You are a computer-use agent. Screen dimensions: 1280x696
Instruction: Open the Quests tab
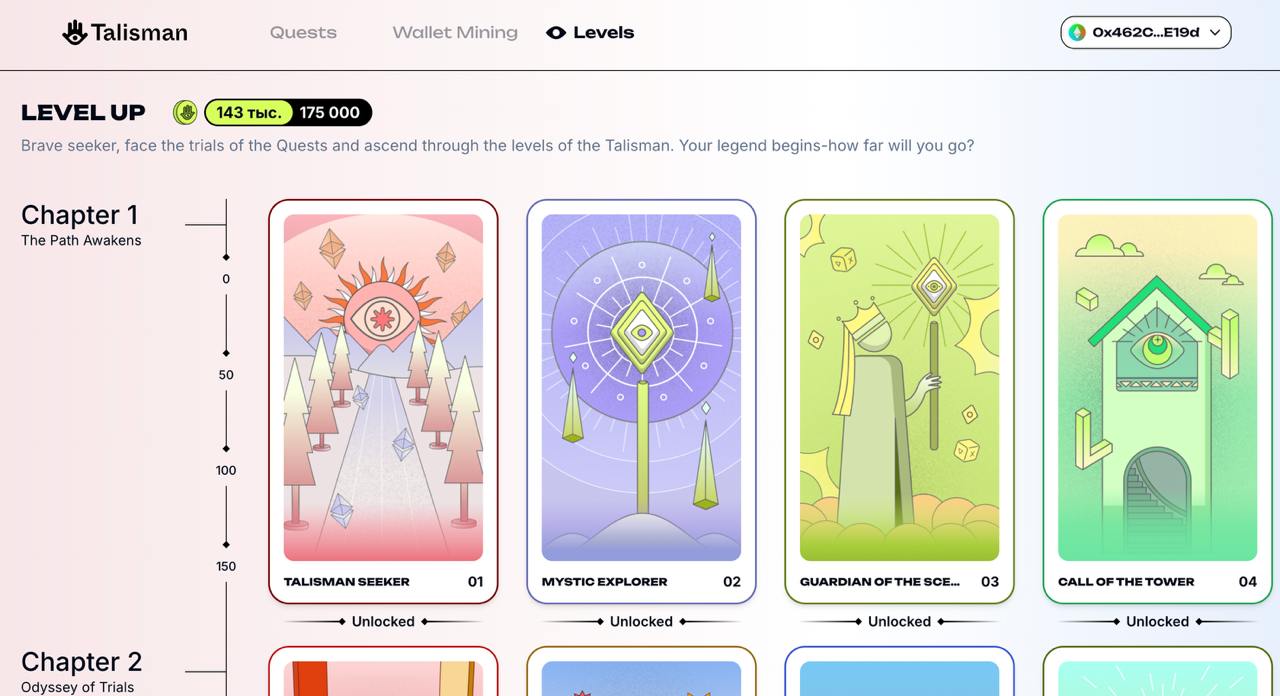pos(303,33)
